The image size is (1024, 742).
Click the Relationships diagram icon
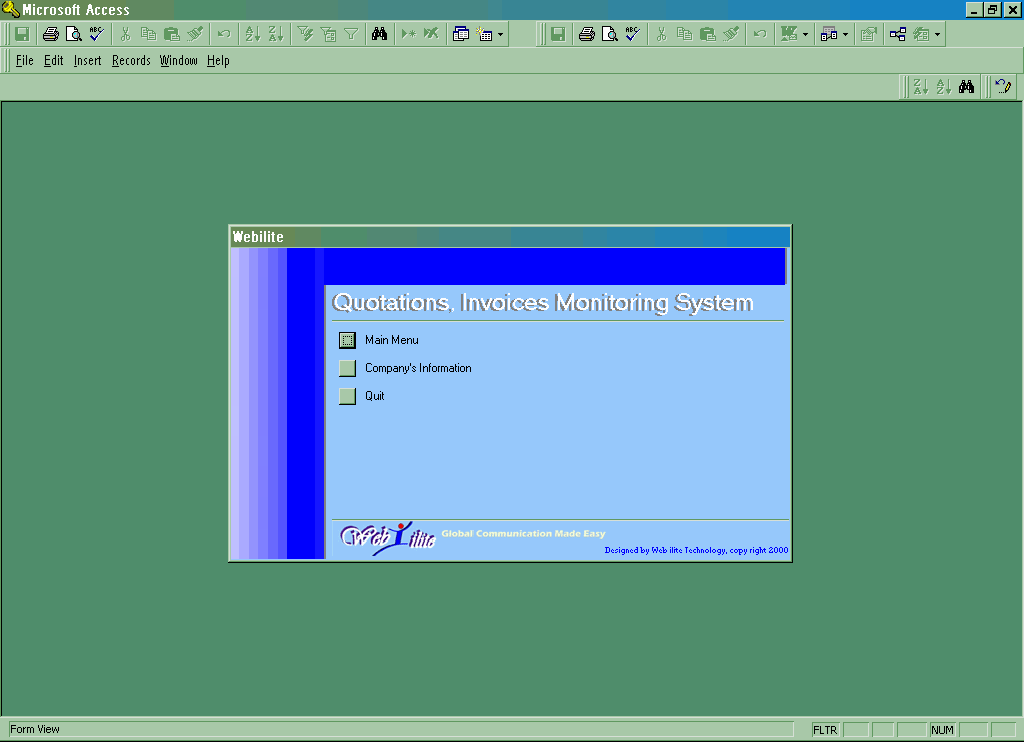click(x=898, y=34)
